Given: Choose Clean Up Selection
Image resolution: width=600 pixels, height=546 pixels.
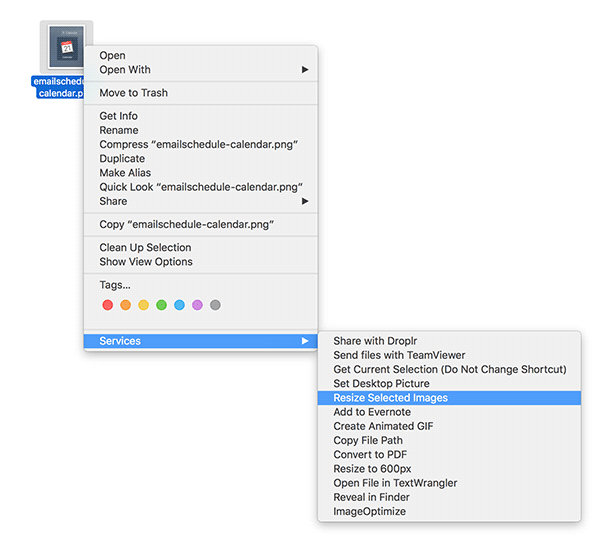Looking at the screenshot, I should coord(201,248).
